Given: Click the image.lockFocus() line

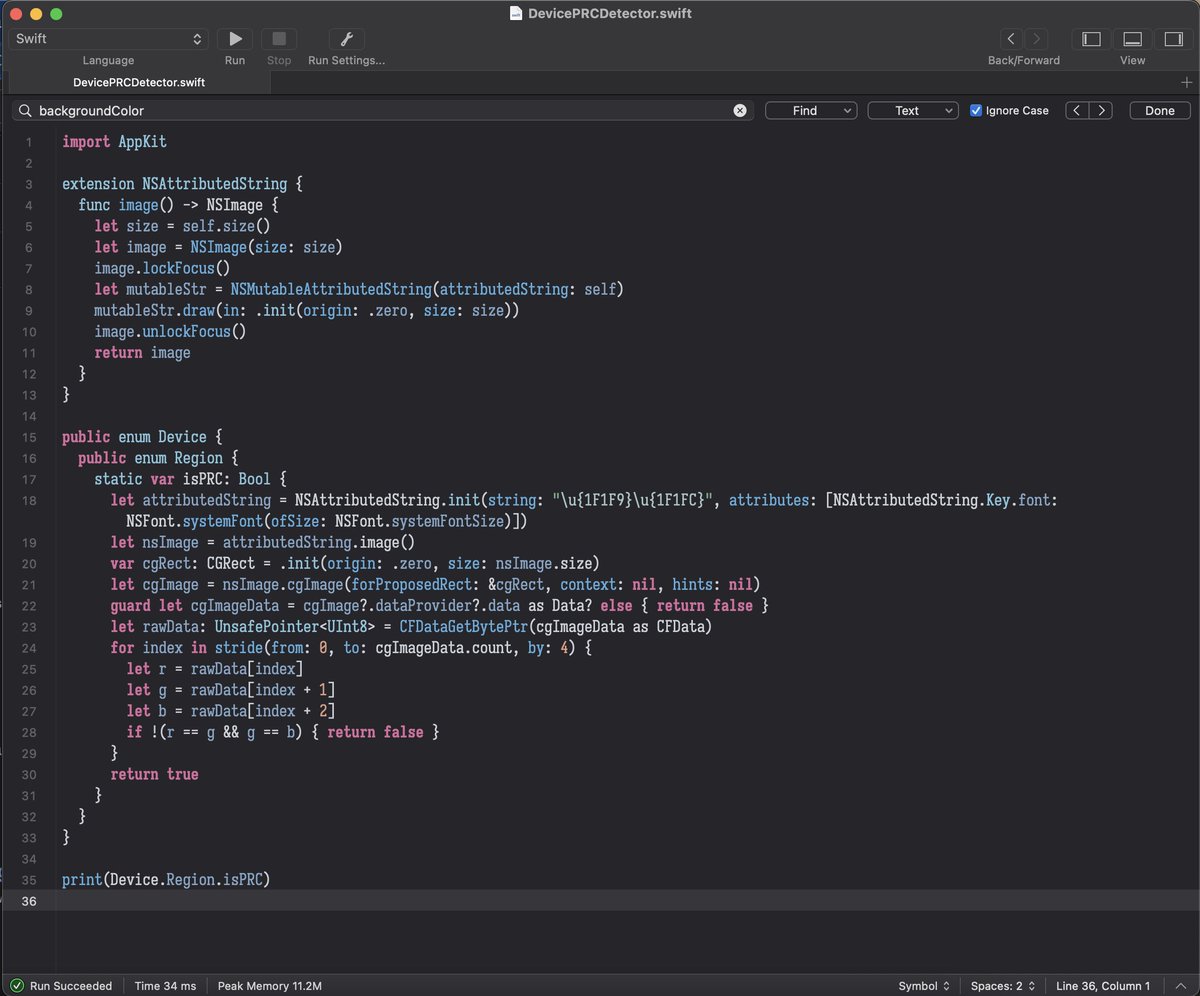Looking at the screenshot, I should click(162, 268).
